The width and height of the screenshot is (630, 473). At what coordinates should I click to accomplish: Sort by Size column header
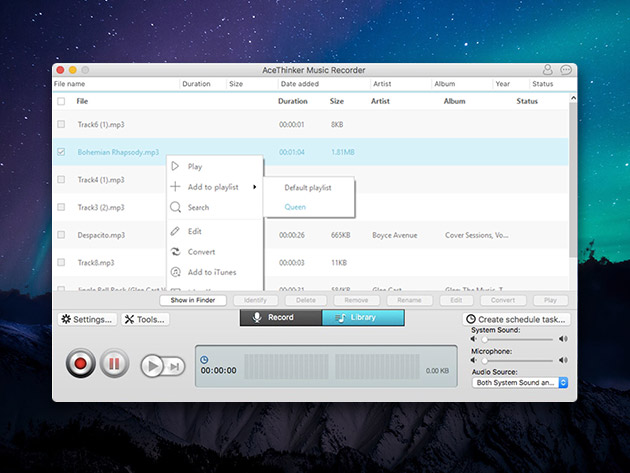coord(337,101)
